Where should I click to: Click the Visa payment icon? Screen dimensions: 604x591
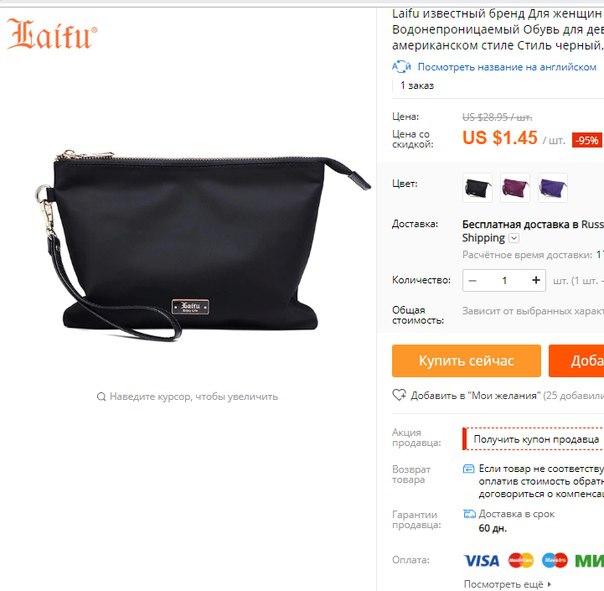click(x=481, y=560)
